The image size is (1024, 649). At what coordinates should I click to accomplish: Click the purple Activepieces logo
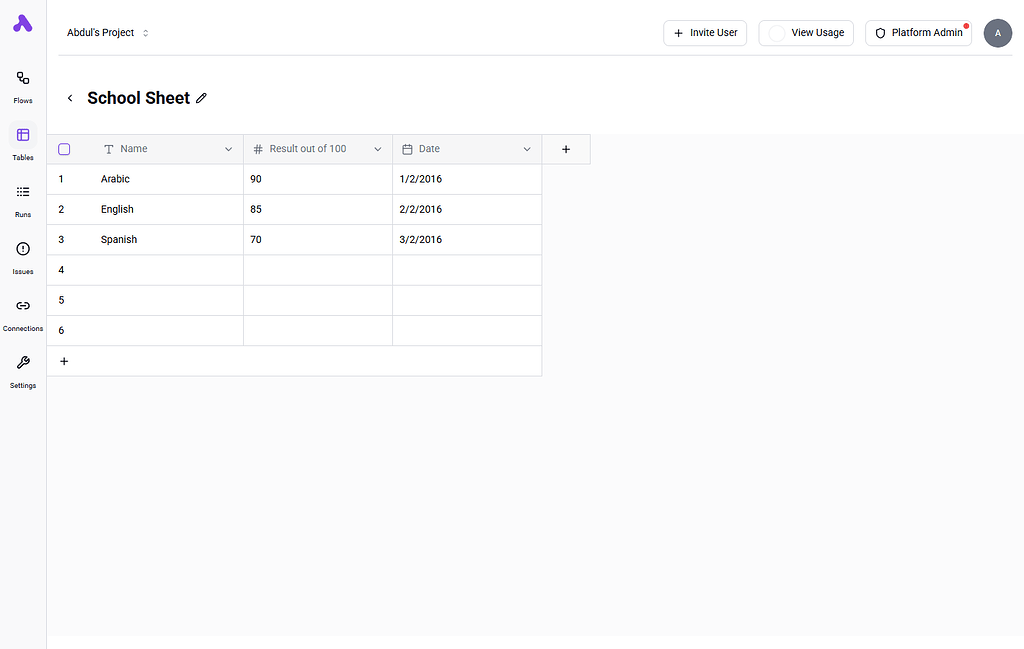(22, 23)
